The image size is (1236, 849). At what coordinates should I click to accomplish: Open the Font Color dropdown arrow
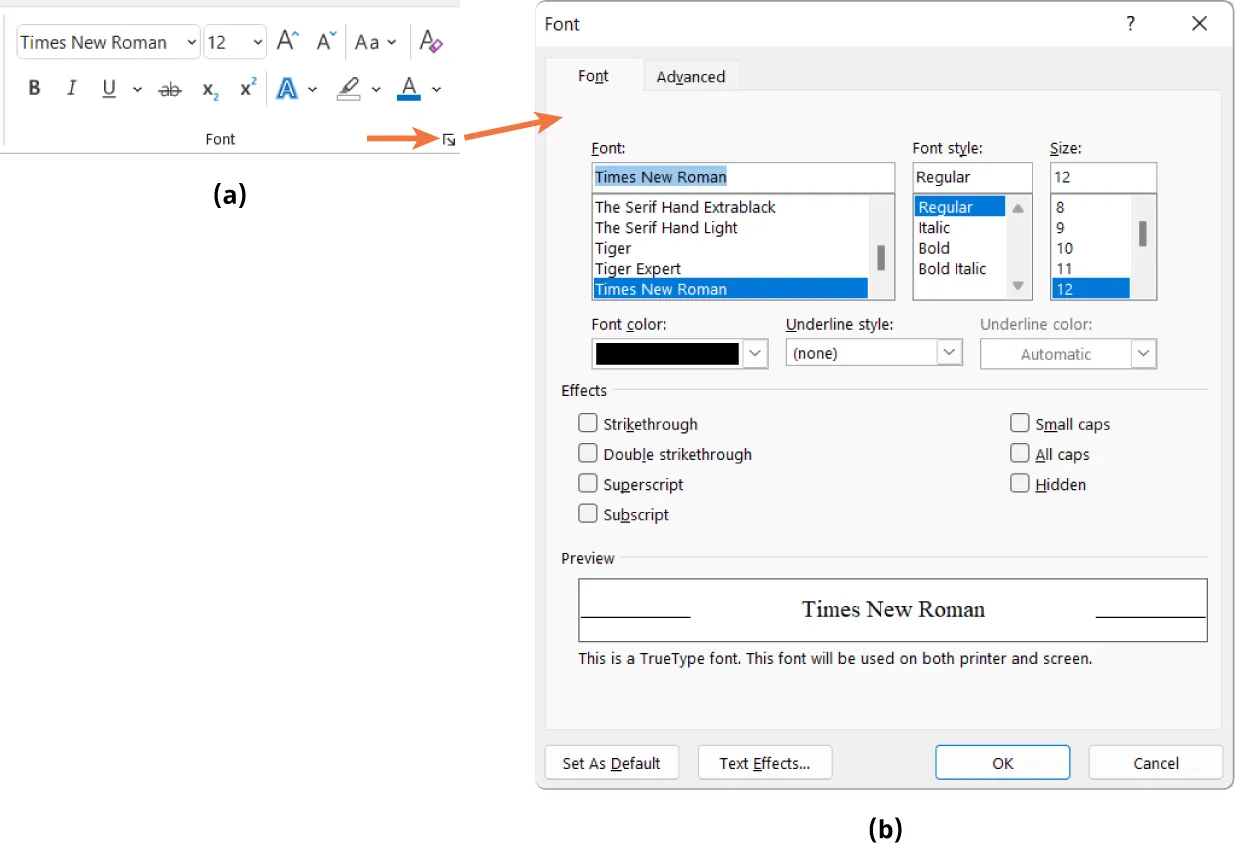point(436,89)
